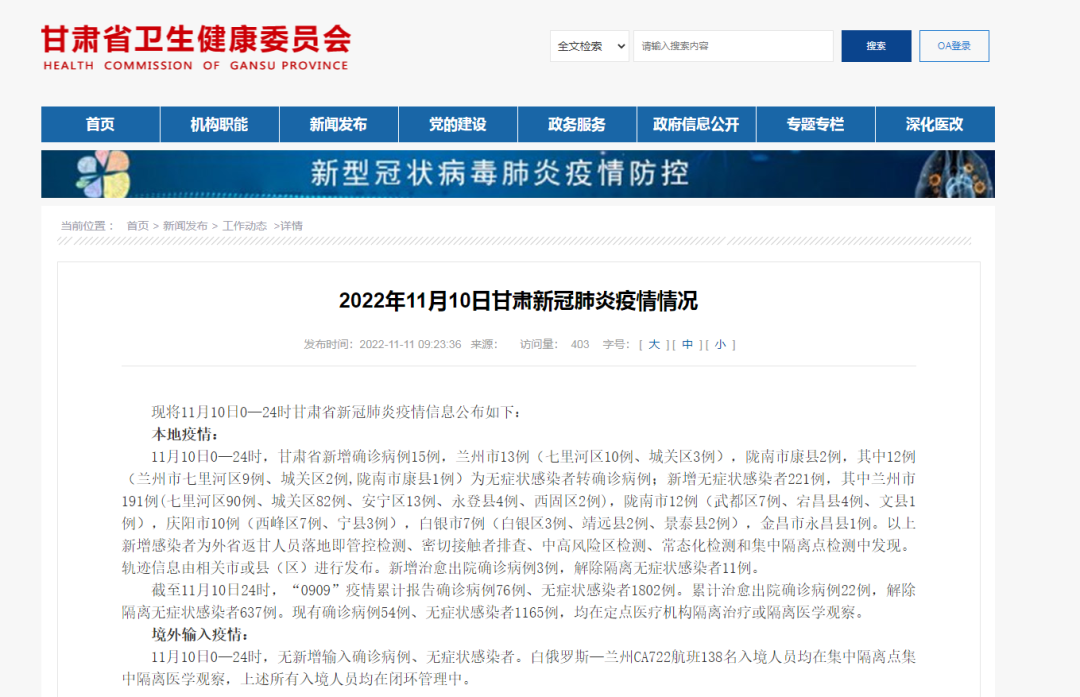
Task: Navigate to 政务服务 section
Action: tap(577, 125)
